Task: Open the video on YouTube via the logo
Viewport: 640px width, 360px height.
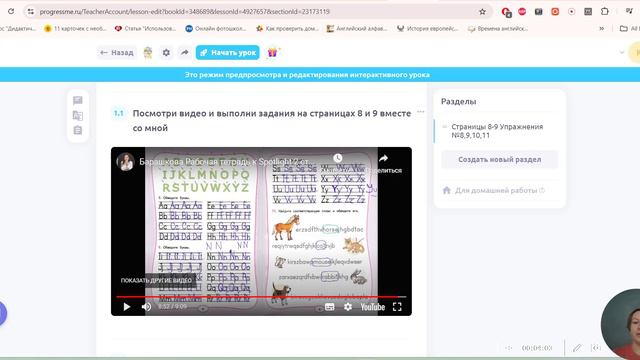Action: (372, 307)
